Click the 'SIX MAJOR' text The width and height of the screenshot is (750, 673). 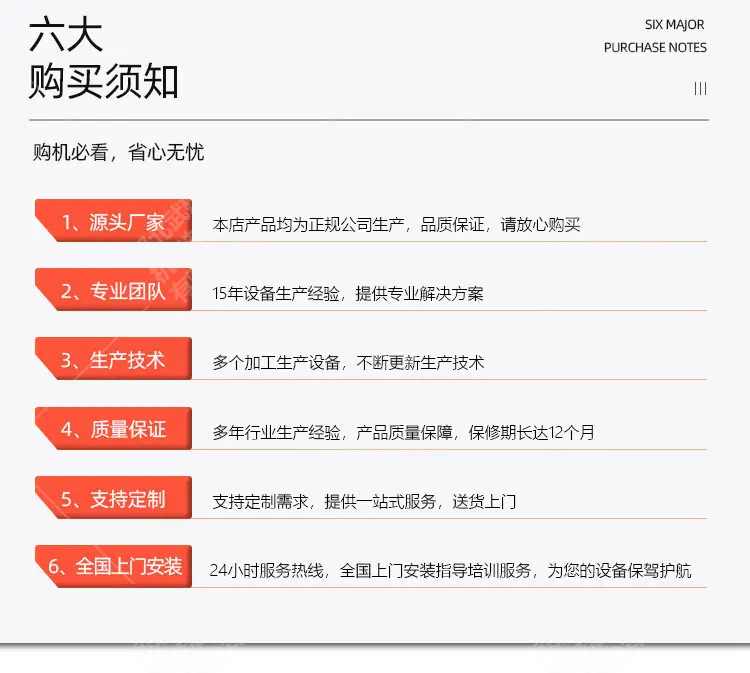(x=674, y=25)
